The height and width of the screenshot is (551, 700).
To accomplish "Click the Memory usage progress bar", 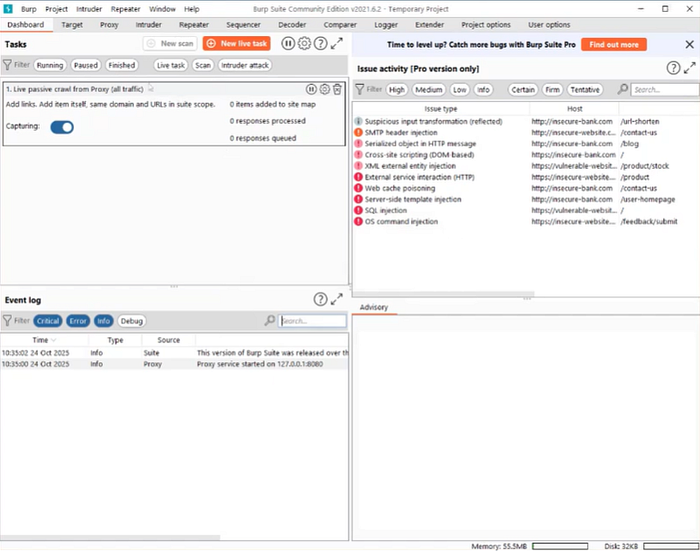I will click(x=560, y=546).
